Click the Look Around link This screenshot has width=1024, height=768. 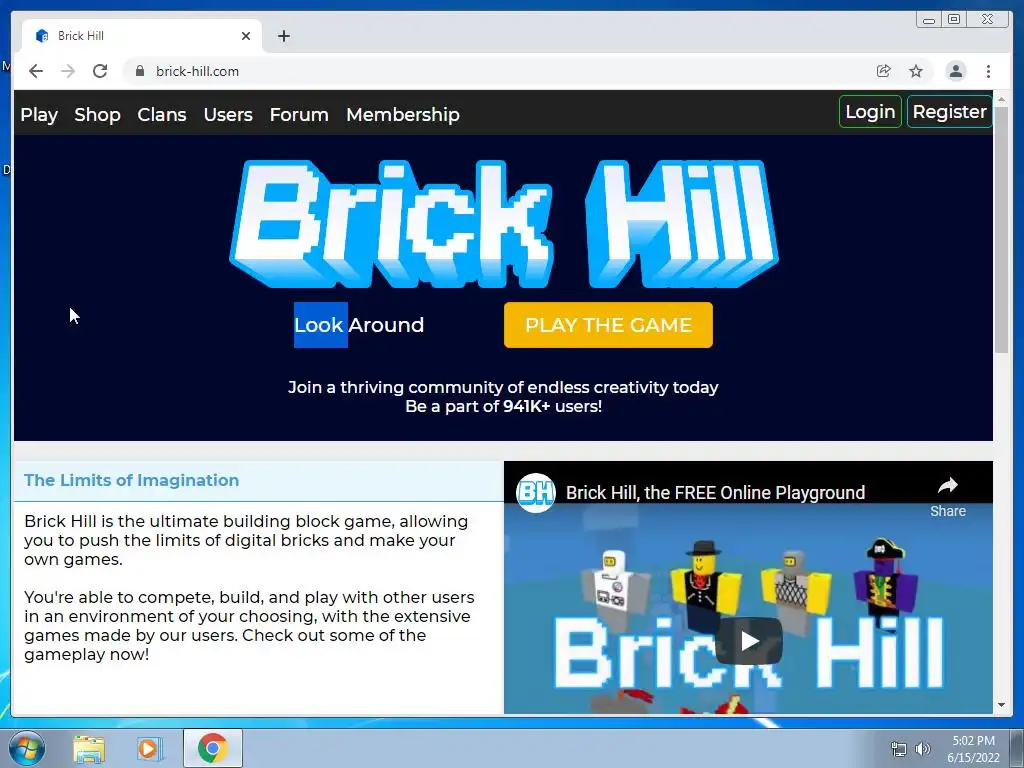click(x=359, y=325)
